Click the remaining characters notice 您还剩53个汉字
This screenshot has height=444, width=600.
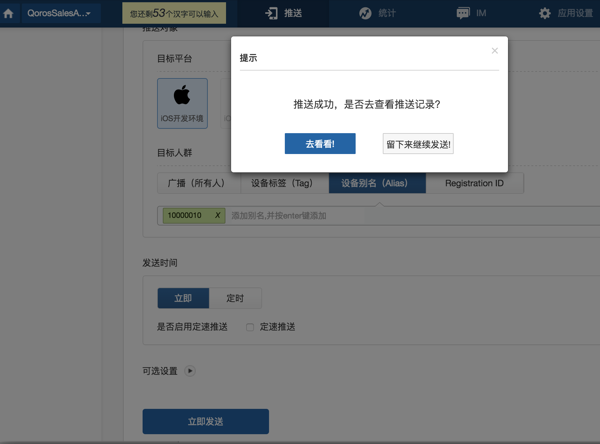pos(174,13)
